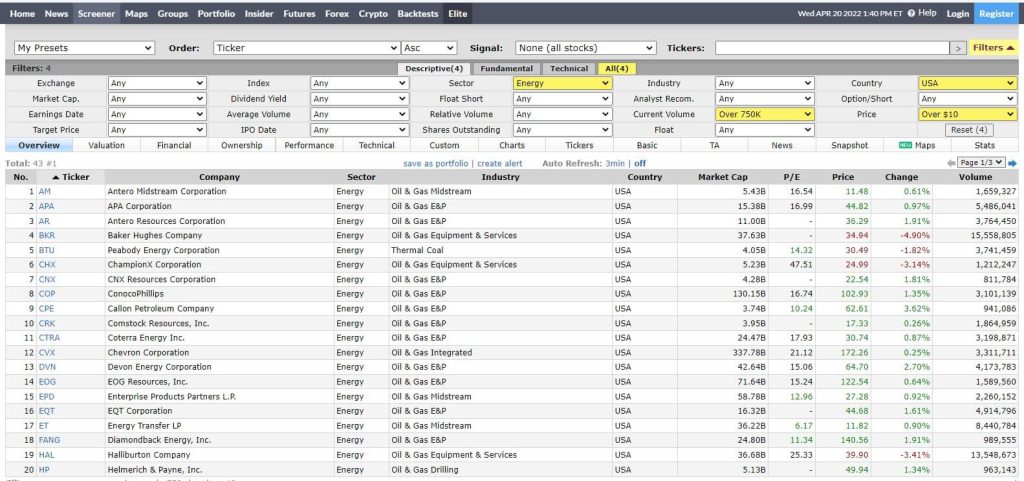The height and width of the screenshot is (481, 1024).
Task: Click Thermal Coal industry cell
Action: coord(417,250)
